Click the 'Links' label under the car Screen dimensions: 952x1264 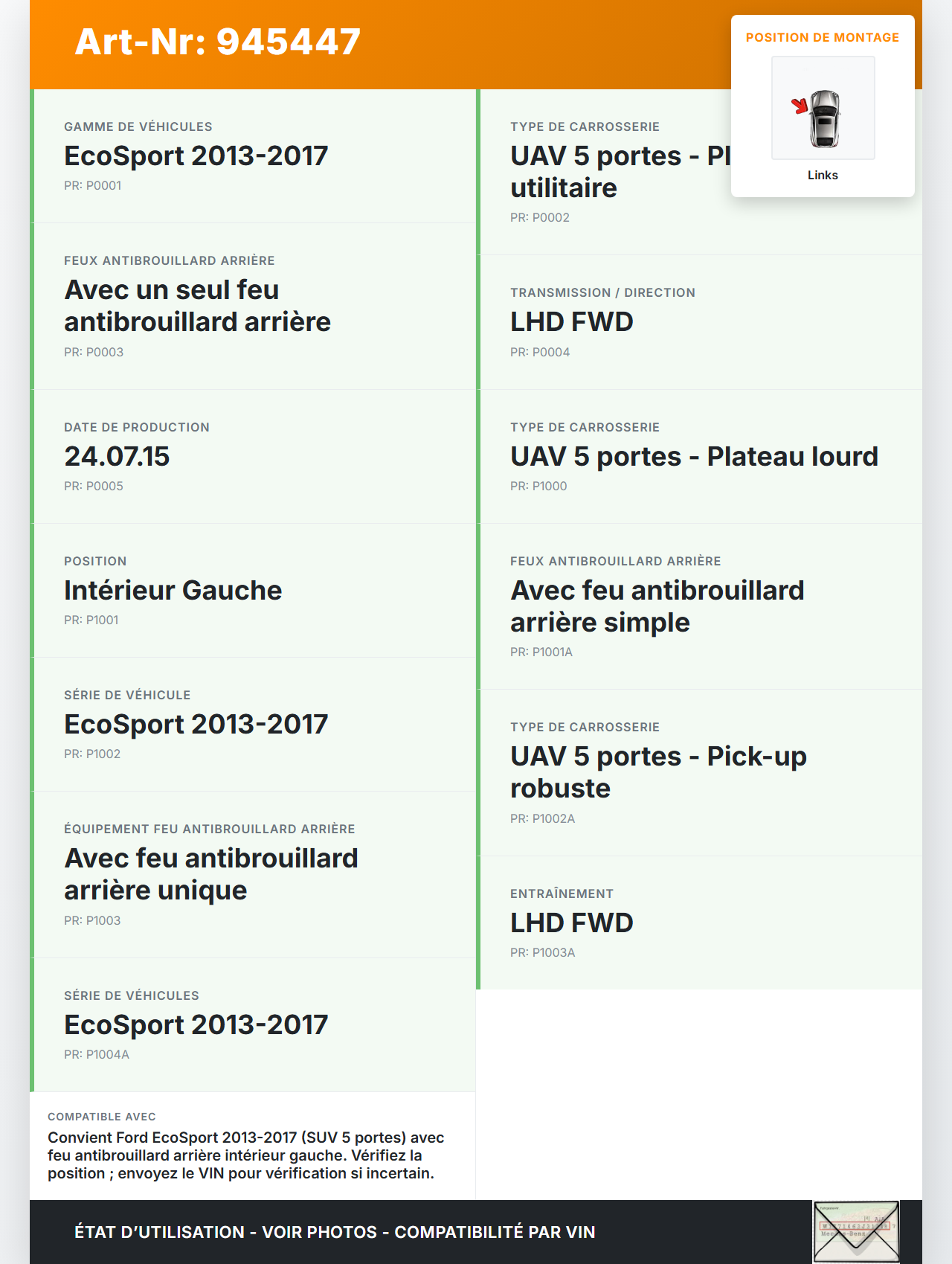coord(823,175)
